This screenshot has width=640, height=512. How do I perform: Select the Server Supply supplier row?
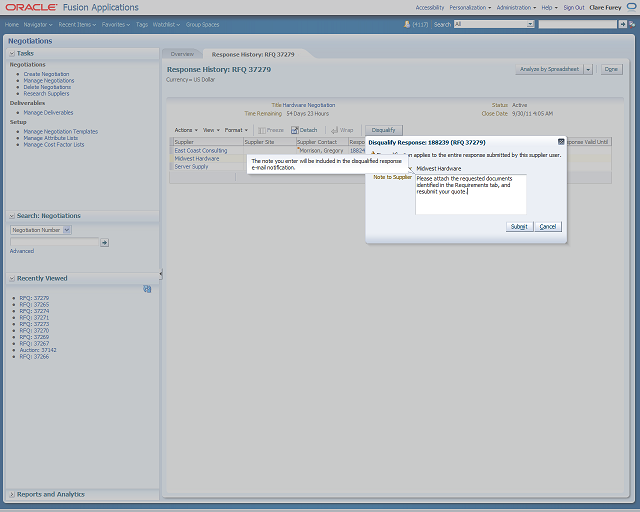point(191,167)
